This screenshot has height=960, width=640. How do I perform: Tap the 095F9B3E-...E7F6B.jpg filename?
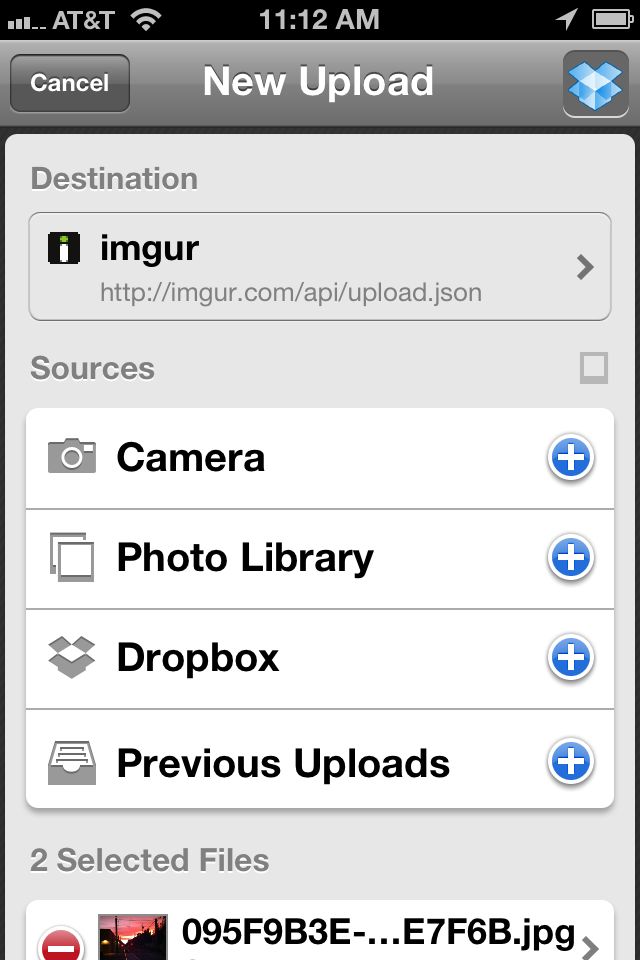[x=378, y=933]
